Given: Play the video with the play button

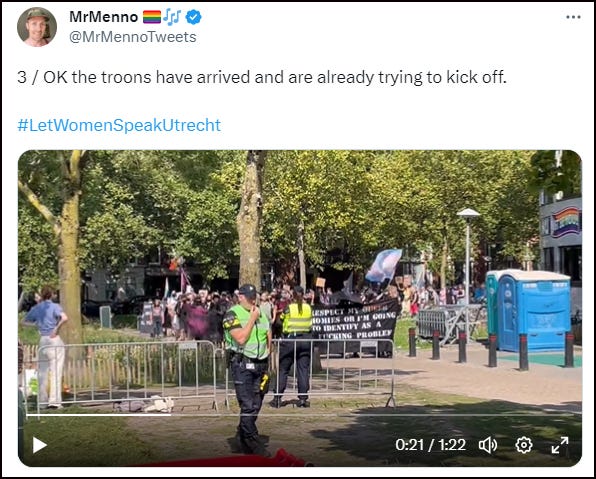Looking at the screenshot, I should click(40, 445).
